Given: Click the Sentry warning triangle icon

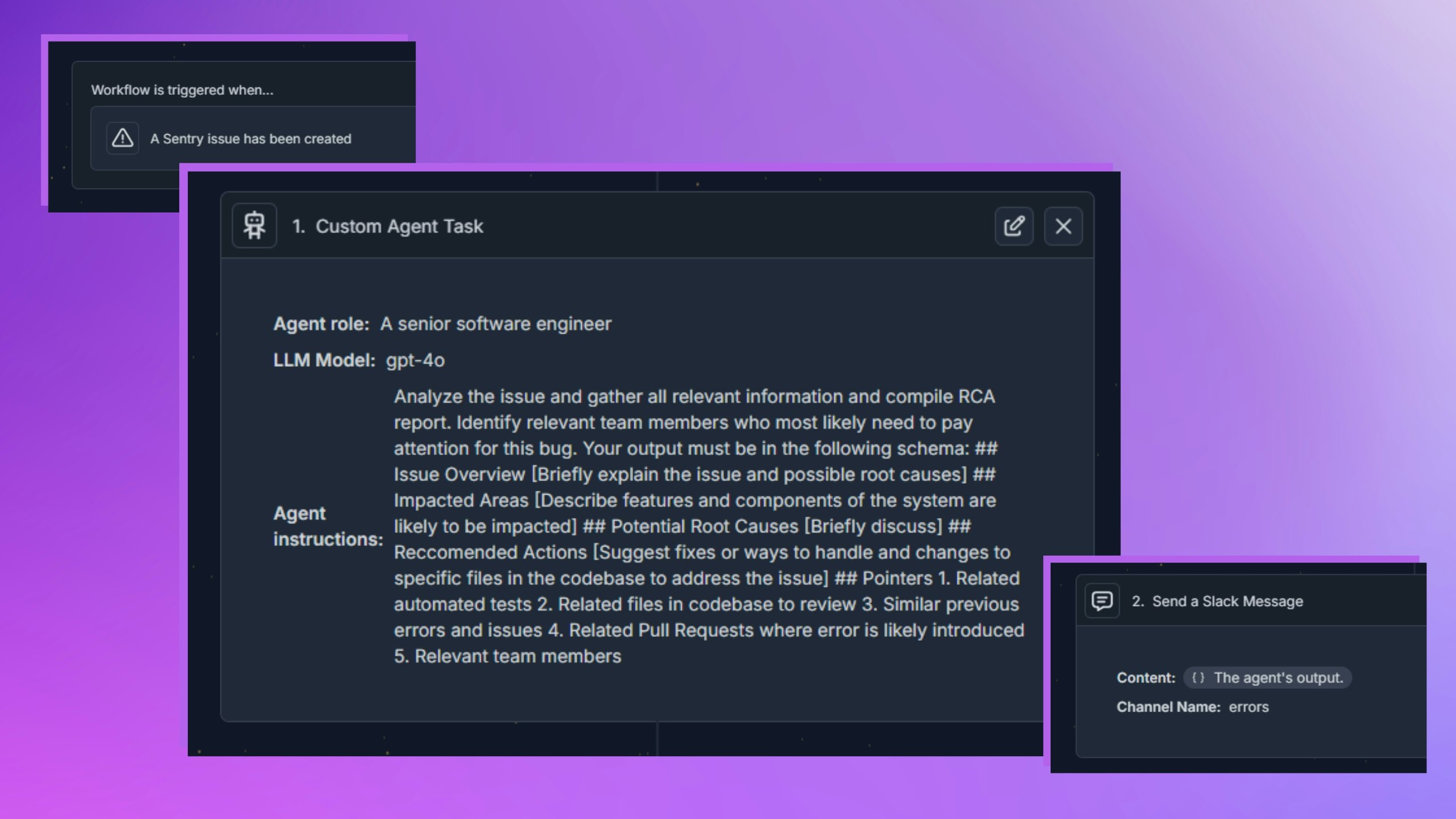Looking at the screenshot, I should [122, 138].
